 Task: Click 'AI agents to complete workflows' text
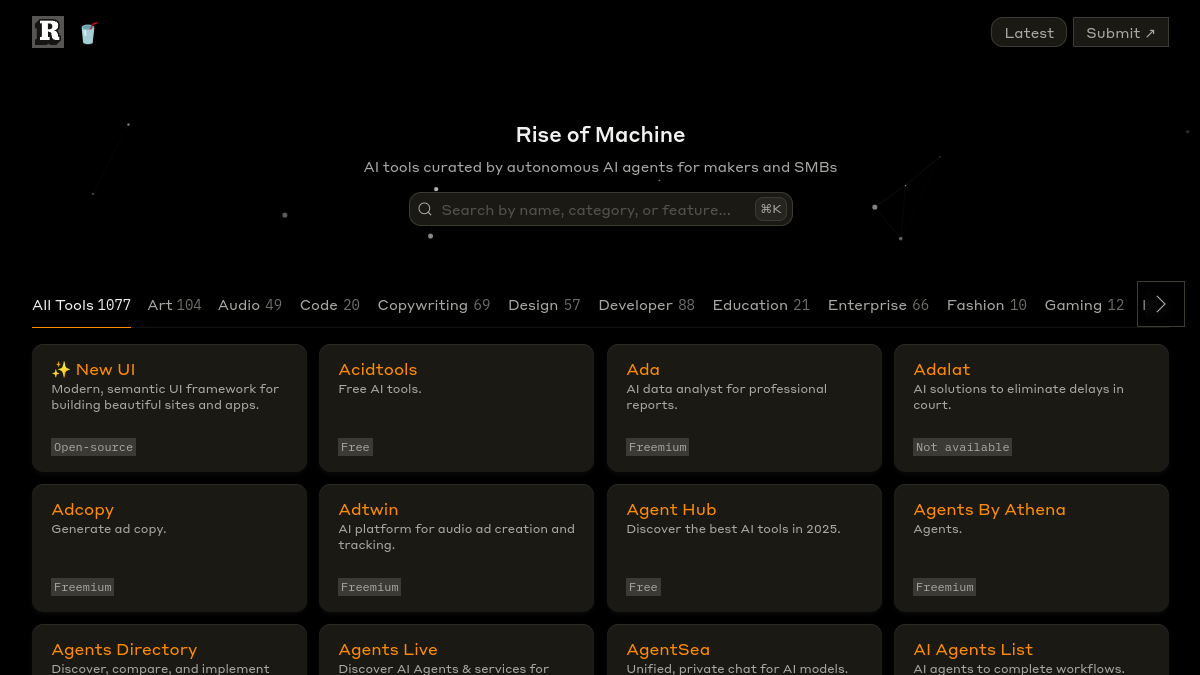[x=1019, y=669]
